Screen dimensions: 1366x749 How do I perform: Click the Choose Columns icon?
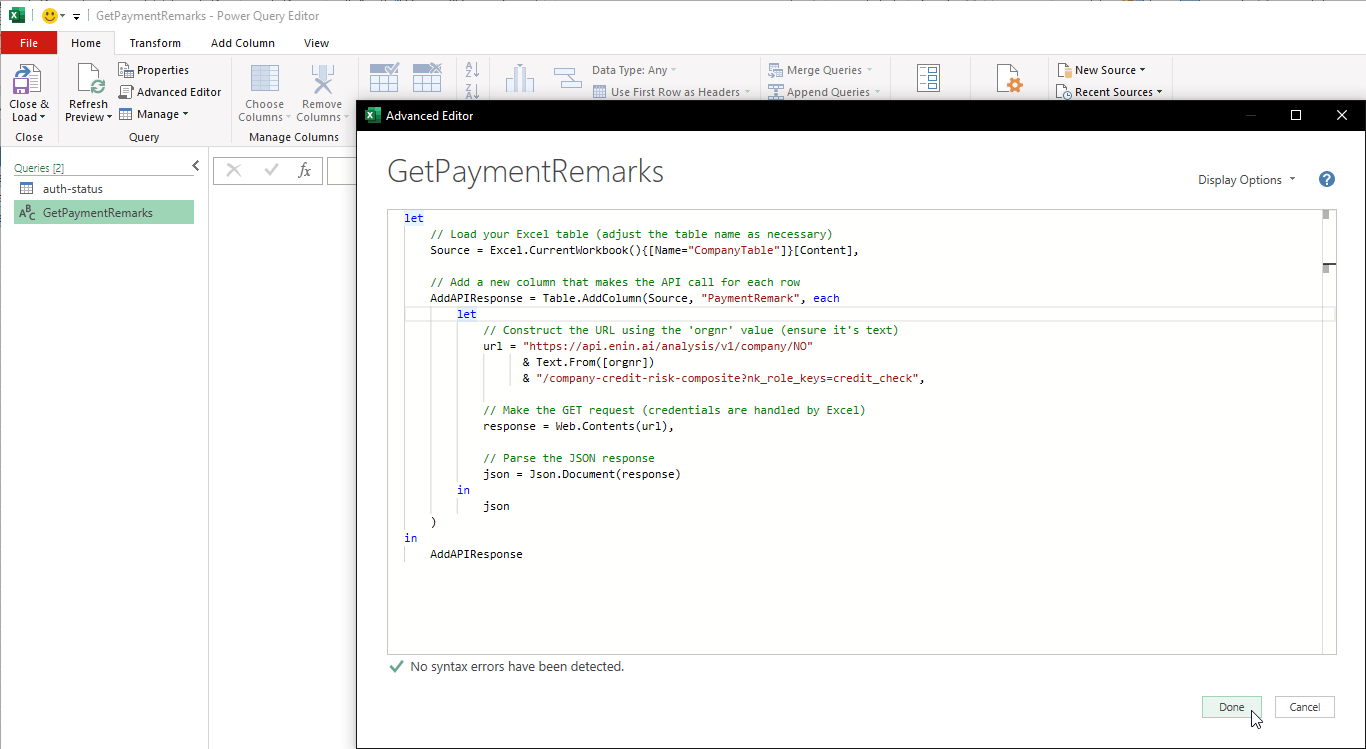point(265,79)
